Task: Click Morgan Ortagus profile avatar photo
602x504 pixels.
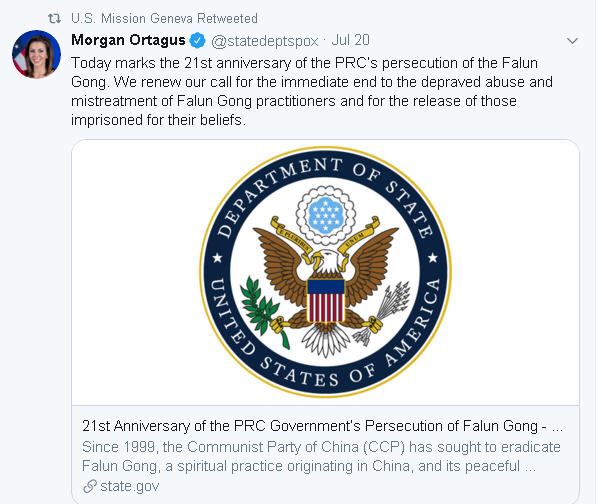Action: 37,54
